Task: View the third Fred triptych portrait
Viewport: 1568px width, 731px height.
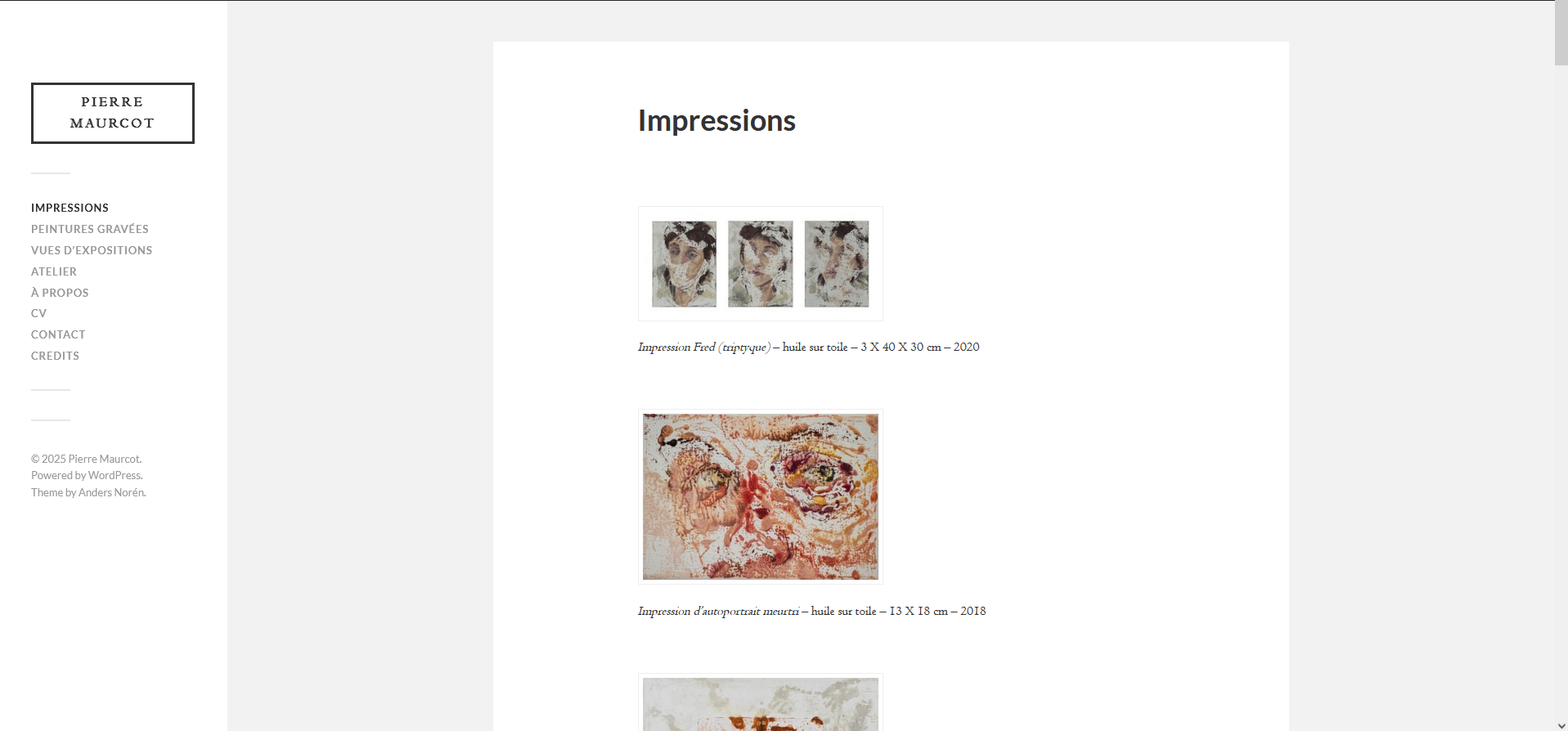Action: (x=837, y=264)
